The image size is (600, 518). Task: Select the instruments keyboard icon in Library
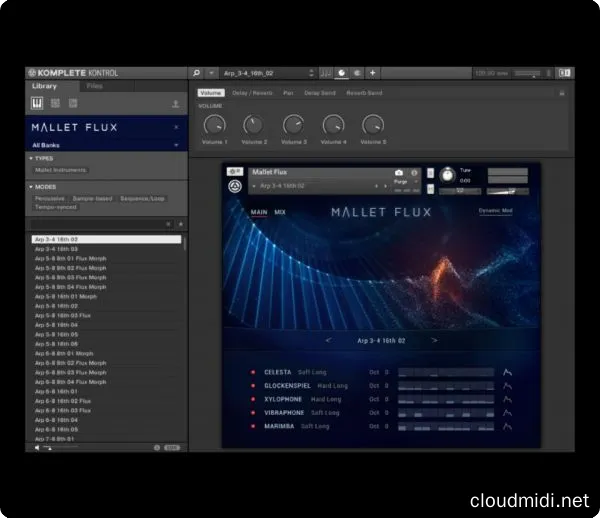click(37, 103)
